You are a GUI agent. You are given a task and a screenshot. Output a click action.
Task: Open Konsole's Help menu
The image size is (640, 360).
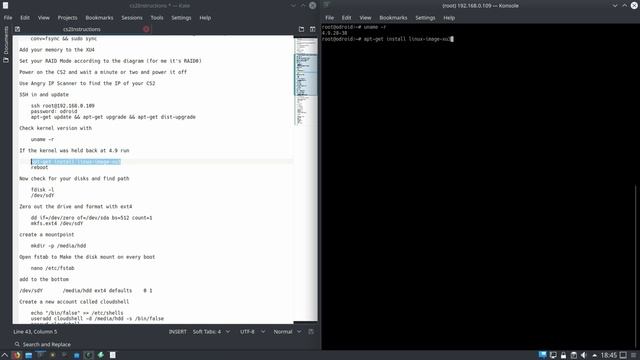click(x=449, y=18)
